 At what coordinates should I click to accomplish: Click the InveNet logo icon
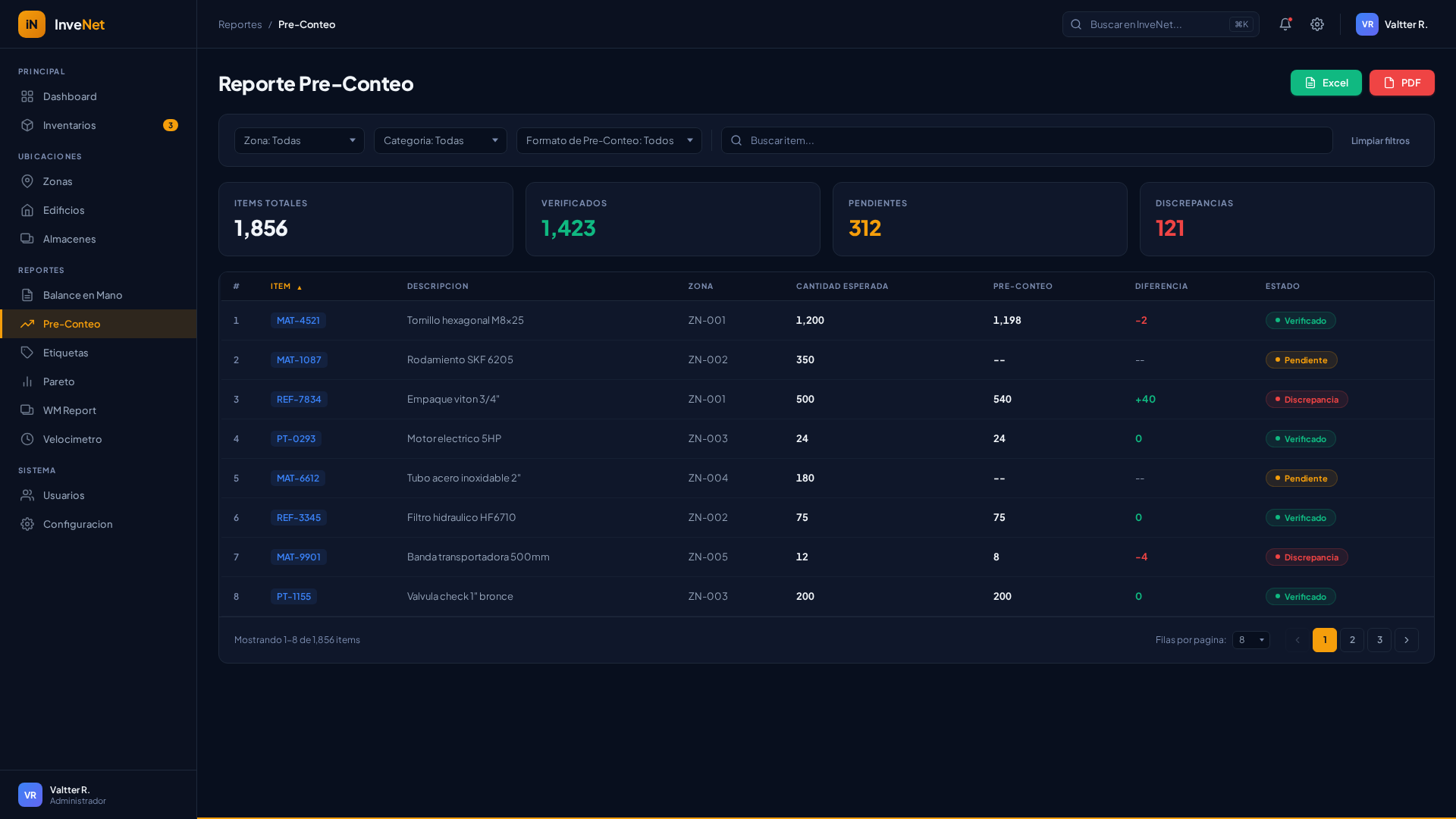[32, 24]
